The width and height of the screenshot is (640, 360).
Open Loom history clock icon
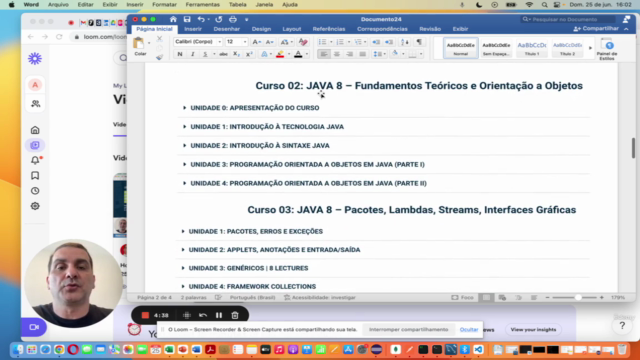(x=35, y=191)
